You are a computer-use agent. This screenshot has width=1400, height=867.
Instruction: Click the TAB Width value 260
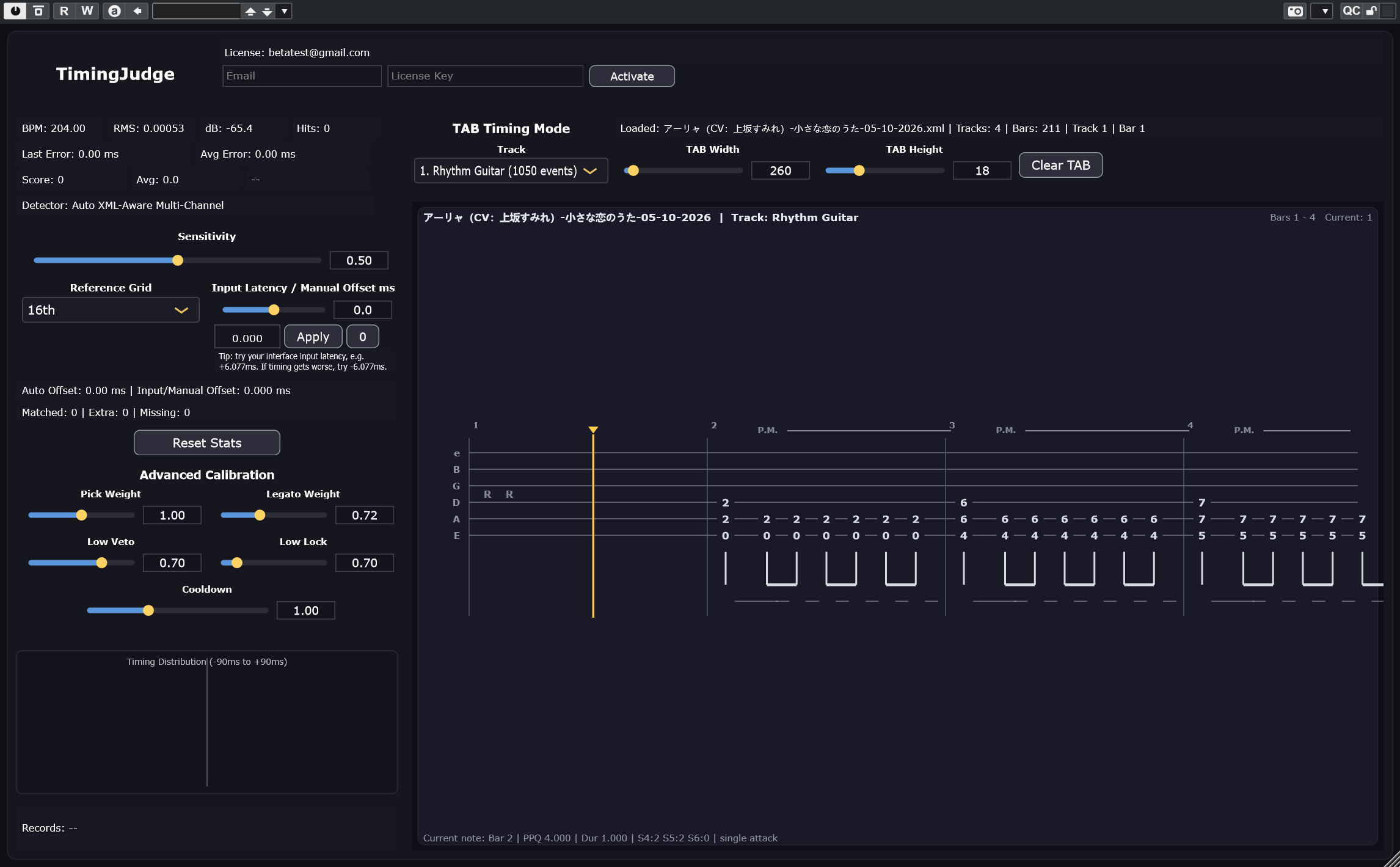click(x=780, y=170)
